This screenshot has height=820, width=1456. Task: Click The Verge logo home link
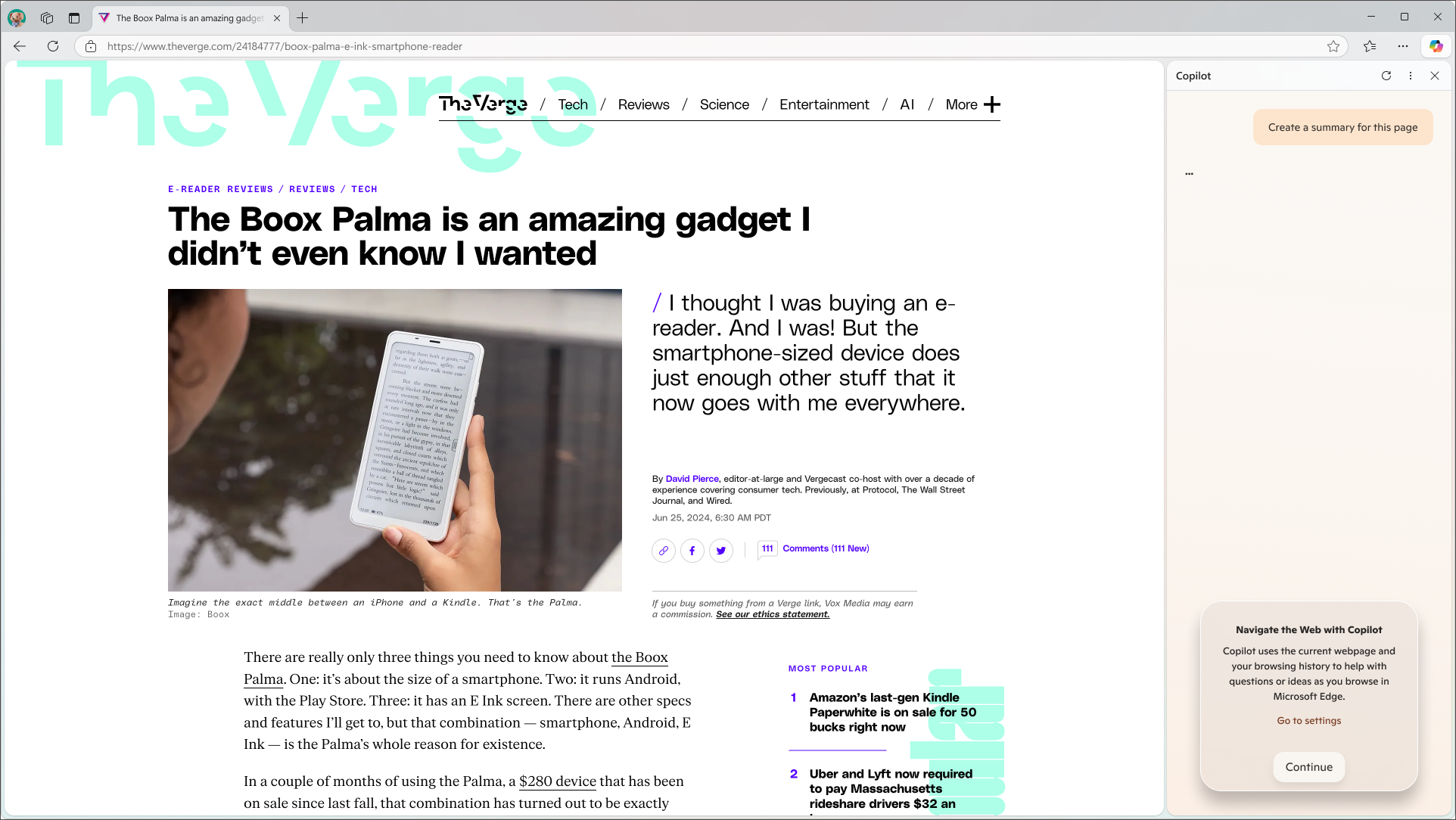483,104
